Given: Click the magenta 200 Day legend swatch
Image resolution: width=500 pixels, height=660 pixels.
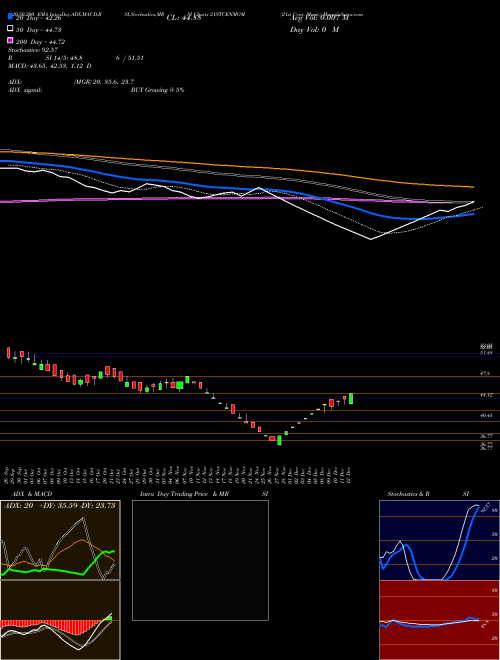Looking at the screenshot, I should tap(10, 40).
